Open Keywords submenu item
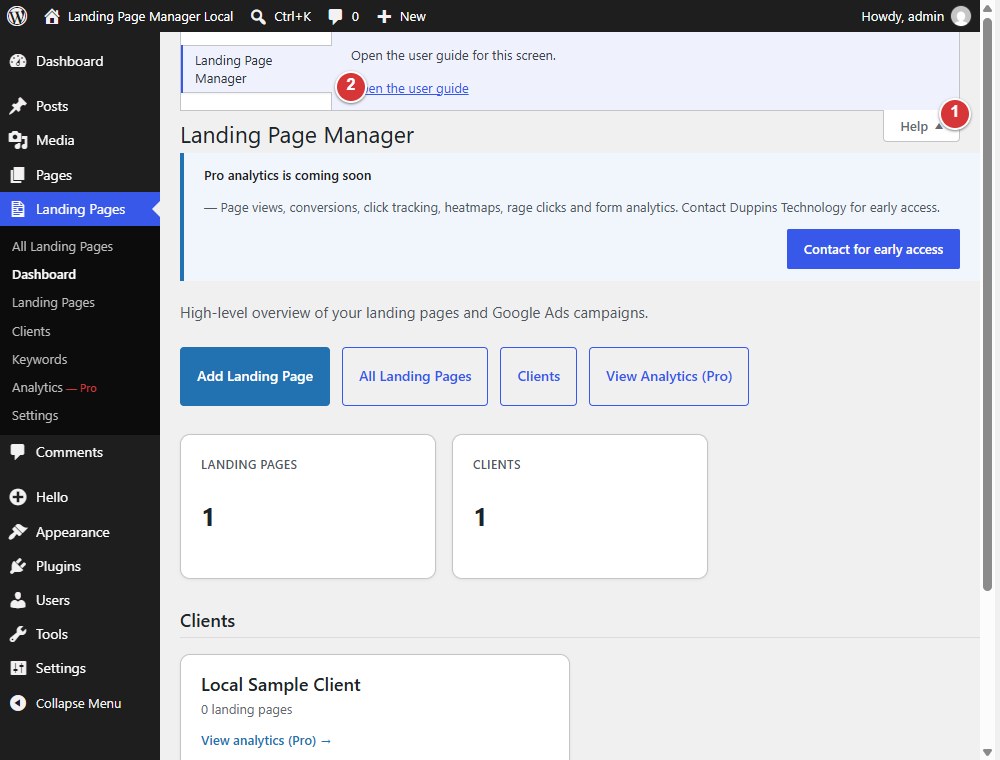 coord(40,359)
